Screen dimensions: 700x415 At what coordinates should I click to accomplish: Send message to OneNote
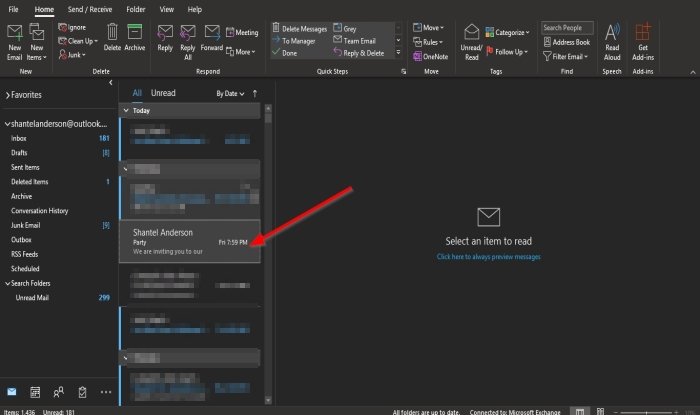point(430,56)
